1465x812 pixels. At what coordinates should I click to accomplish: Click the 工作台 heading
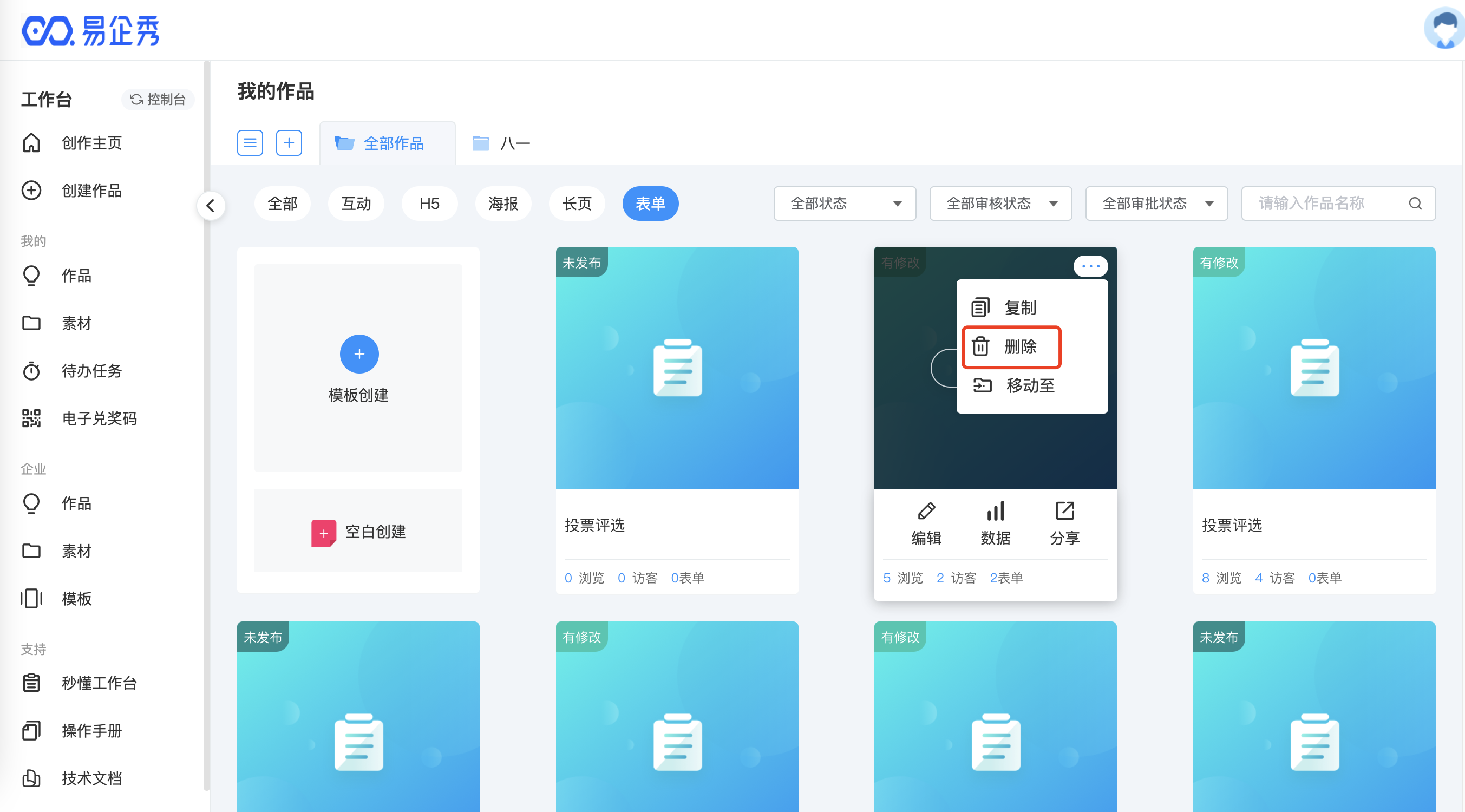pyautogui.click(x=47, y=100)
